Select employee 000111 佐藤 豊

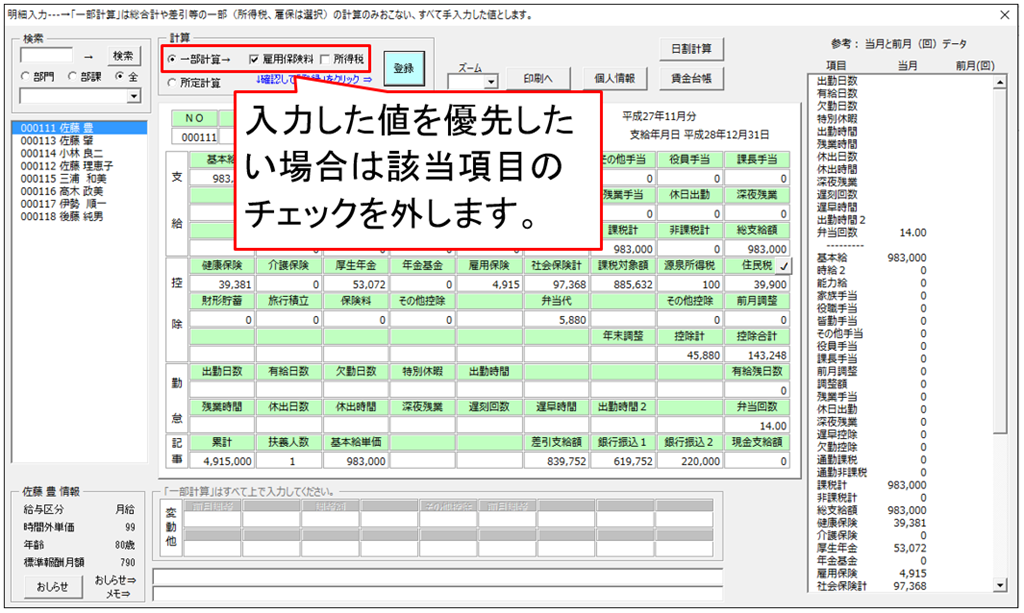point(80,128)
